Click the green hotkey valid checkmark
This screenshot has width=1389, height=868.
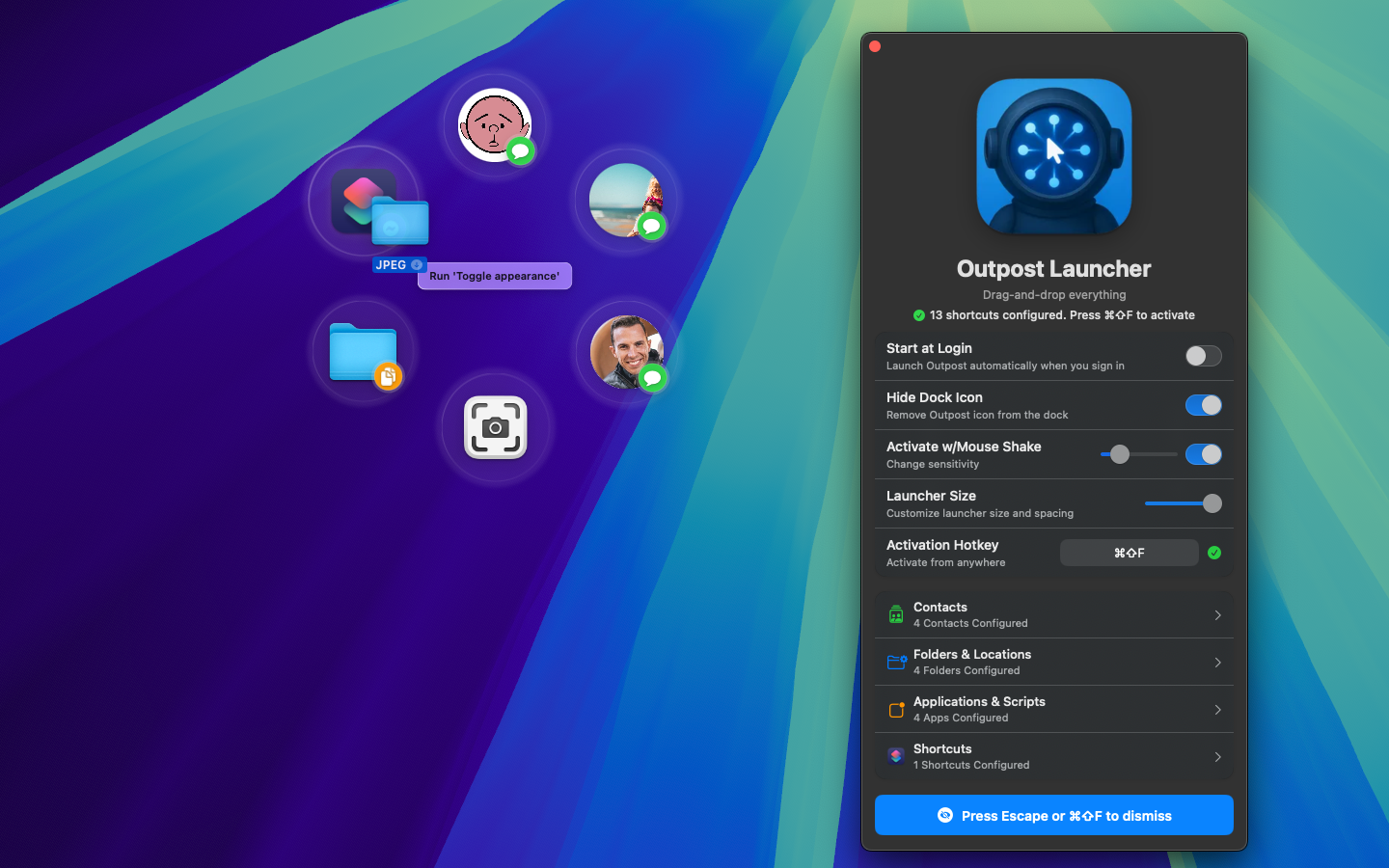tap(1214, 553)
